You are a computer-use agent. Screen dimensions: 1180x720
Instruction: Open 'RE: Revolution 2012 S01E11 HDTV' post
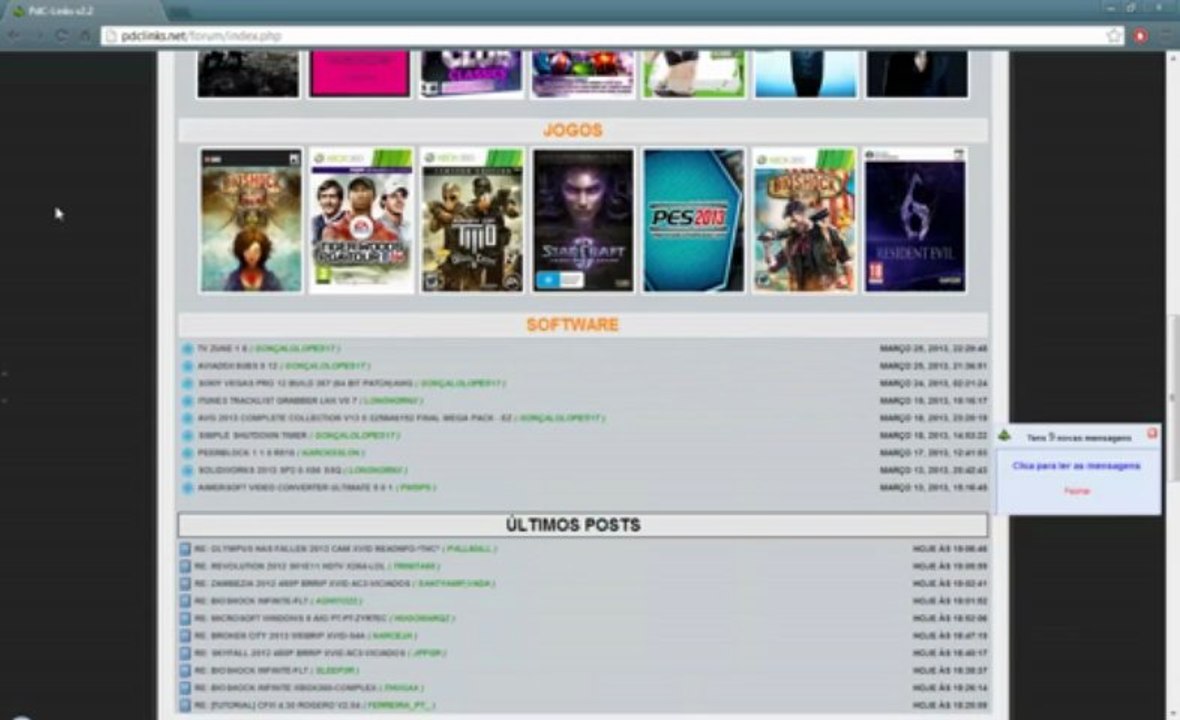tap(290, 566)
